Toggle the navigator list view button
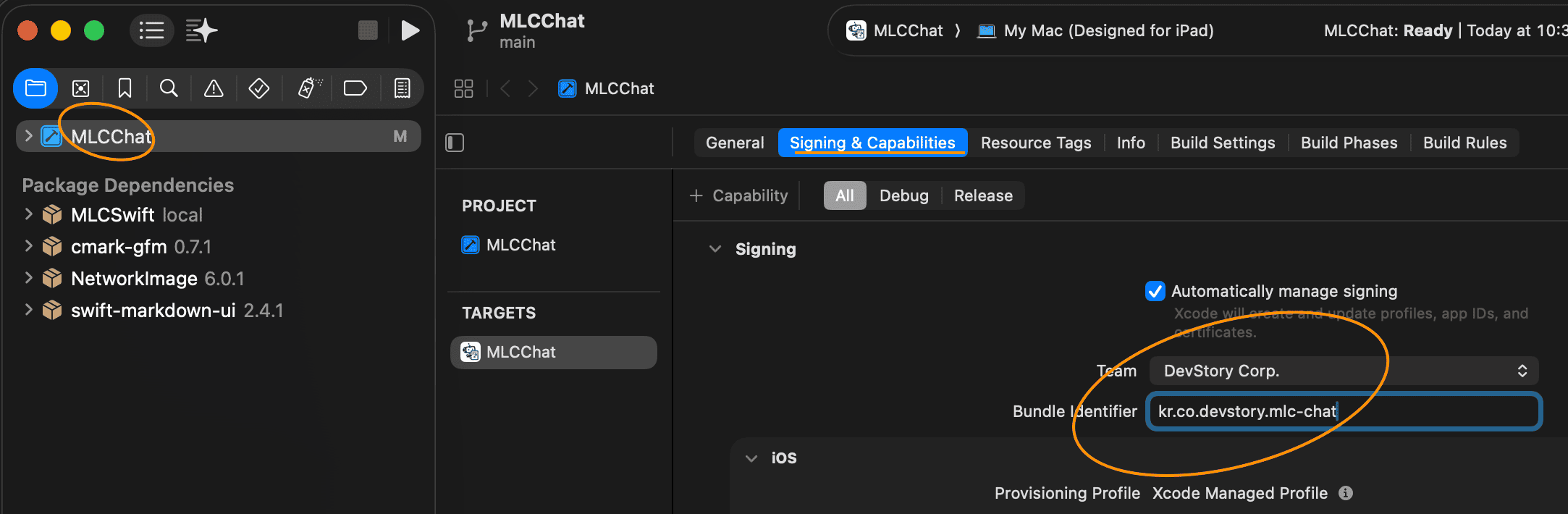Image resolution: width=1568 pixels, height=514 pixels. click(x=151, y=30)
